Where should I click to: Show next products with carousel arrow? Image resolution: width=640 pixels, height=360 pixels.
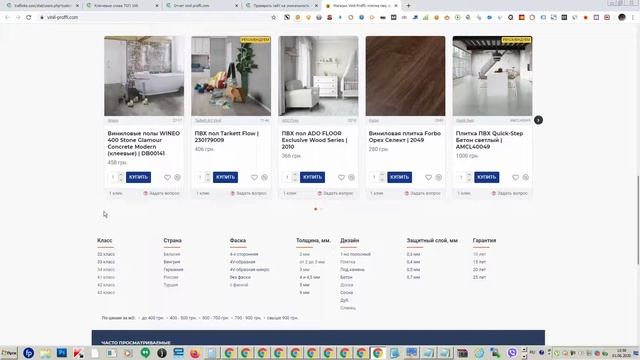point(538,120)
